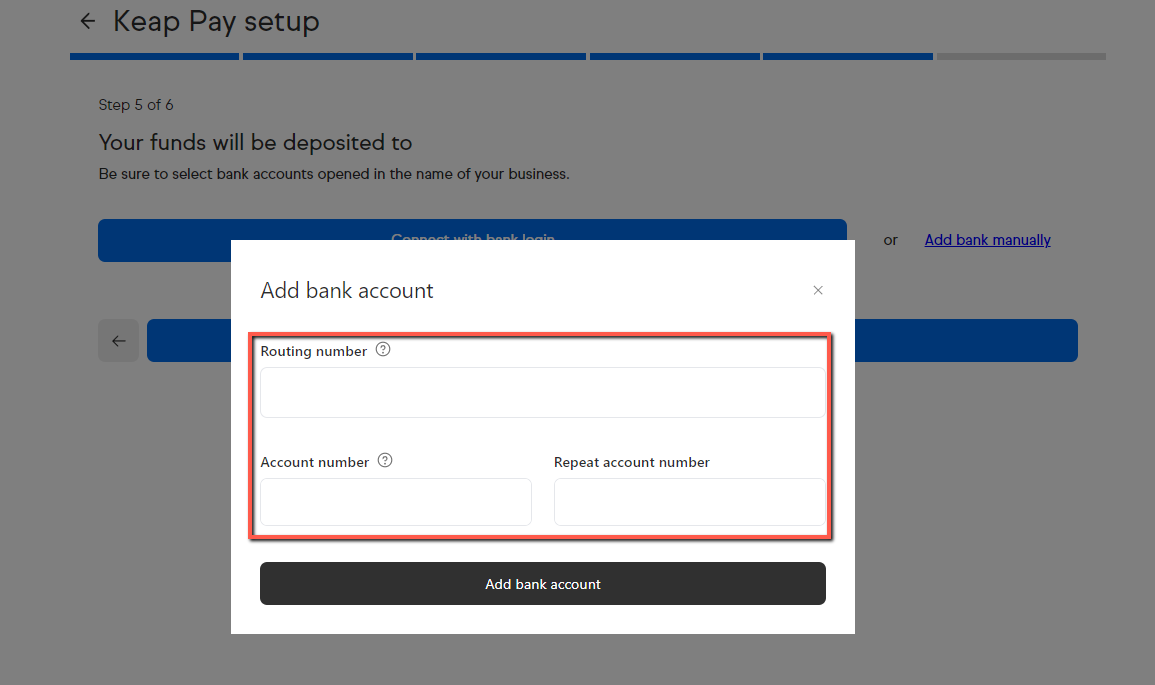The height and width of the screenshot is (685, 1155).
Task: Click the dark Add bank account button
Action: click(x=543, y=583)
